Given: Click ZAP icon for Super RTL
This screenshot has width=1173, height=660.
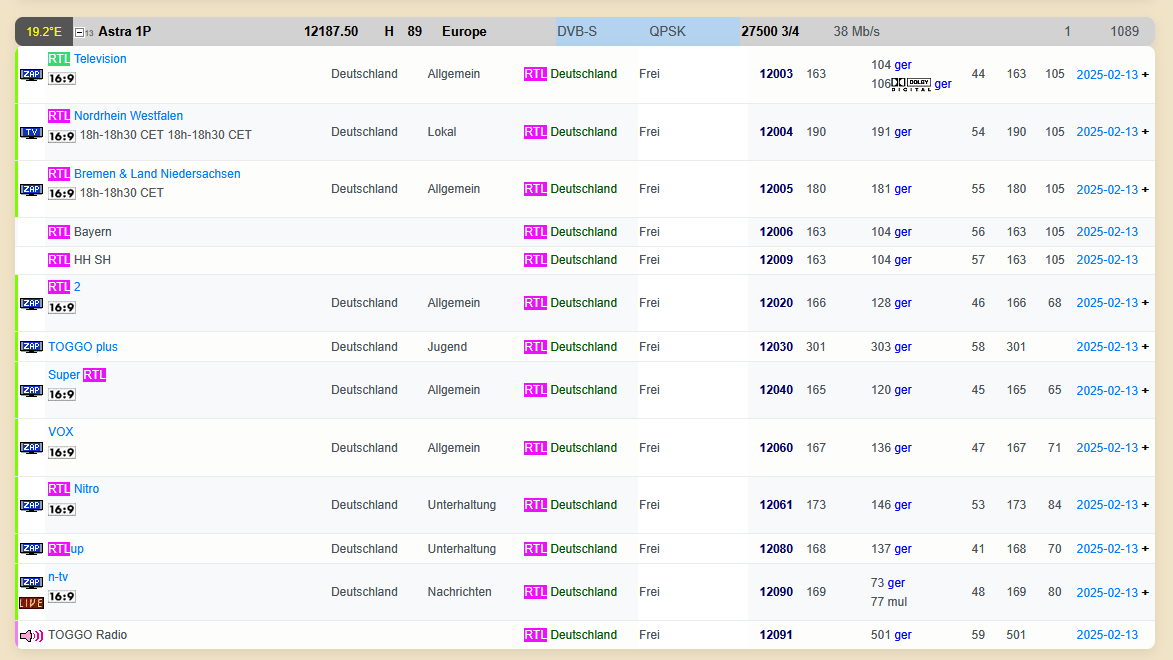Looking at the screenshot, I should (x=31, y=391).
